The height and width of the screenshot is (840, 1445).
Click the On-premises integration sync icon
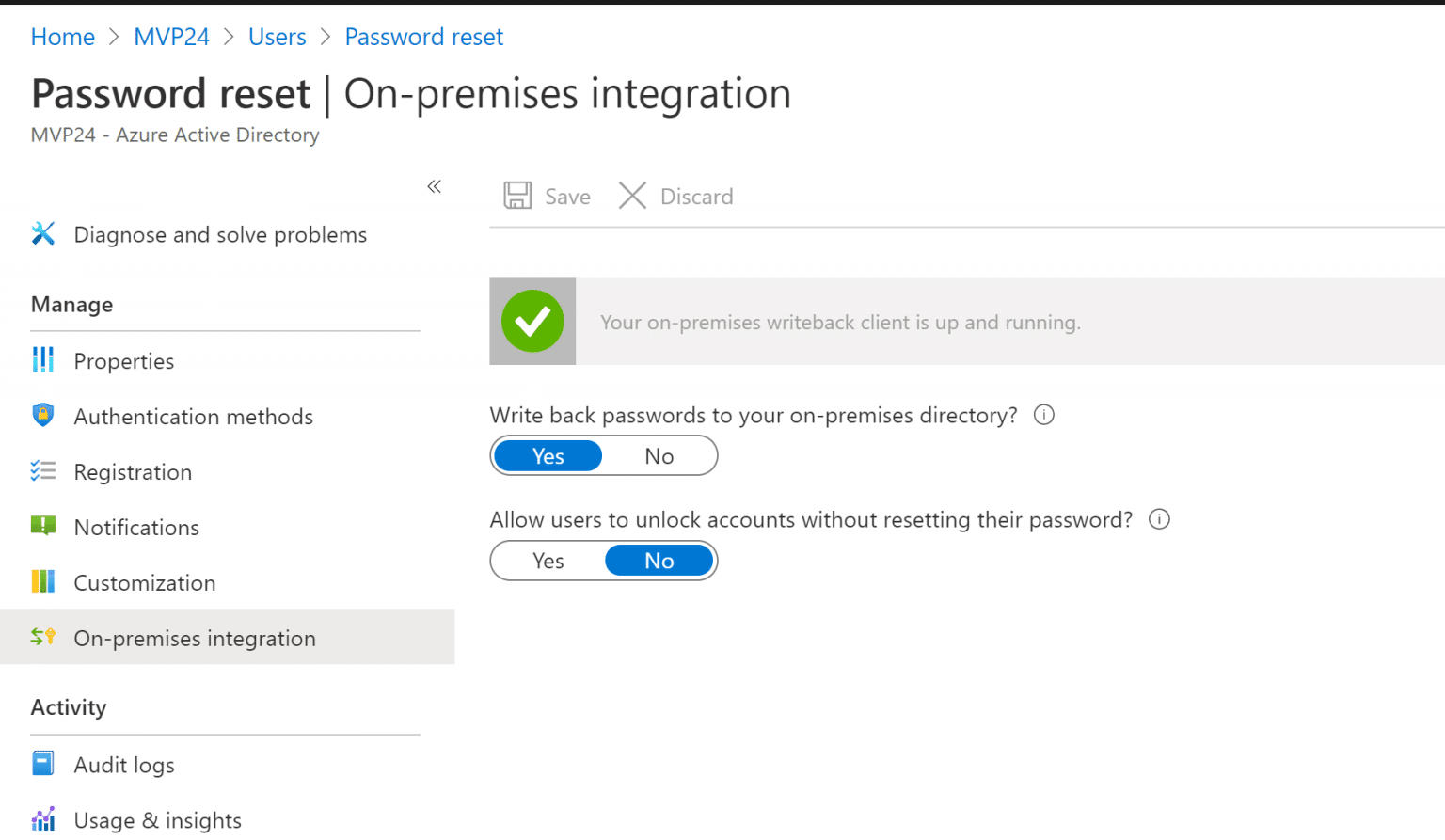tap(43, 637)
